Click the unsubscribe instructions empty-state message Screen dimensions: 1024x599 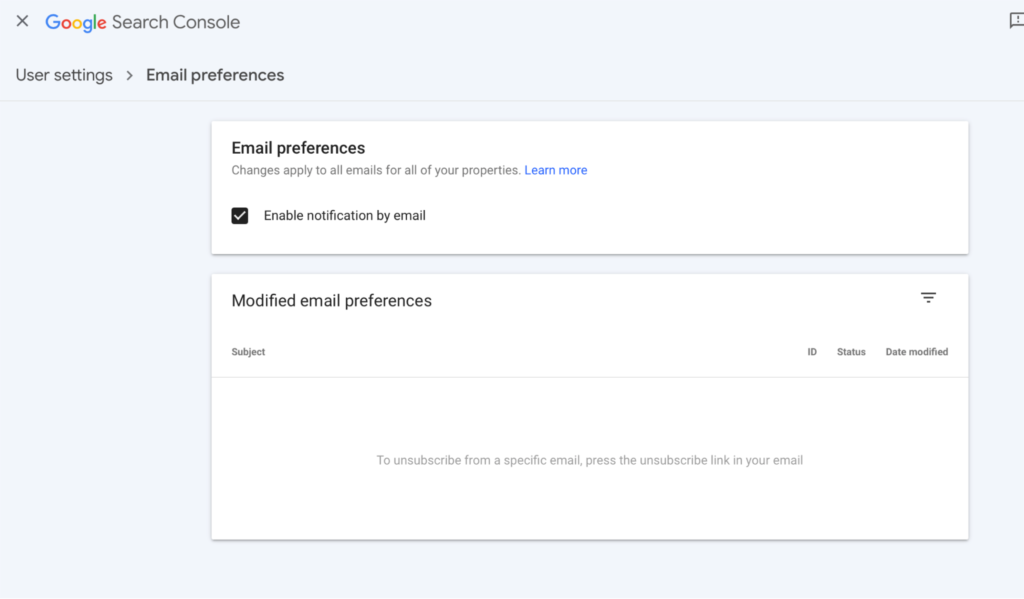(589, 460)
